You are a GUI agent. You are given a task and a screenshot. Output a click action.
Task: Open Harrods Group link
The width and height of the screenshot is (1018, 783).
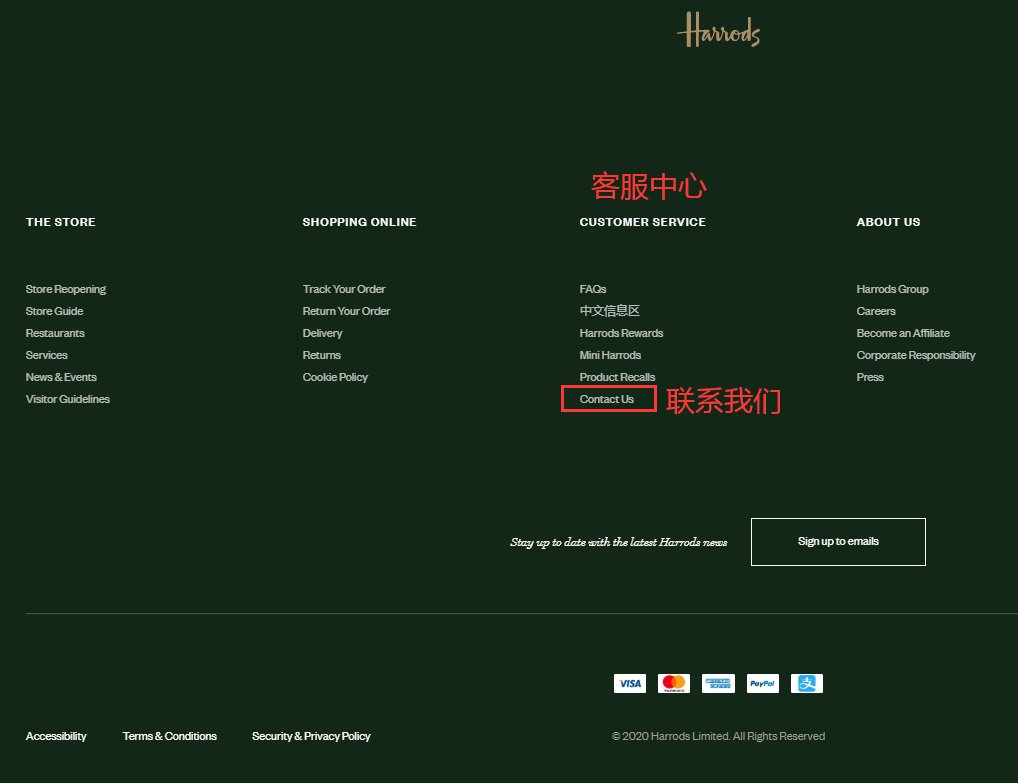tap(892, 289)
